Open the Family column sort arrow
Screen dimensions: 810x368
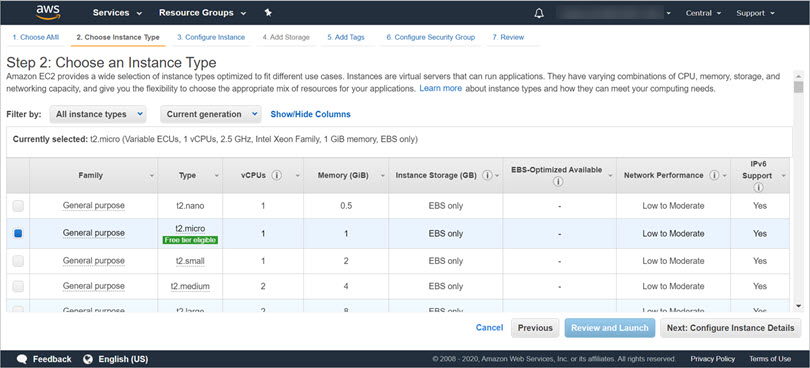coord(152,176)
